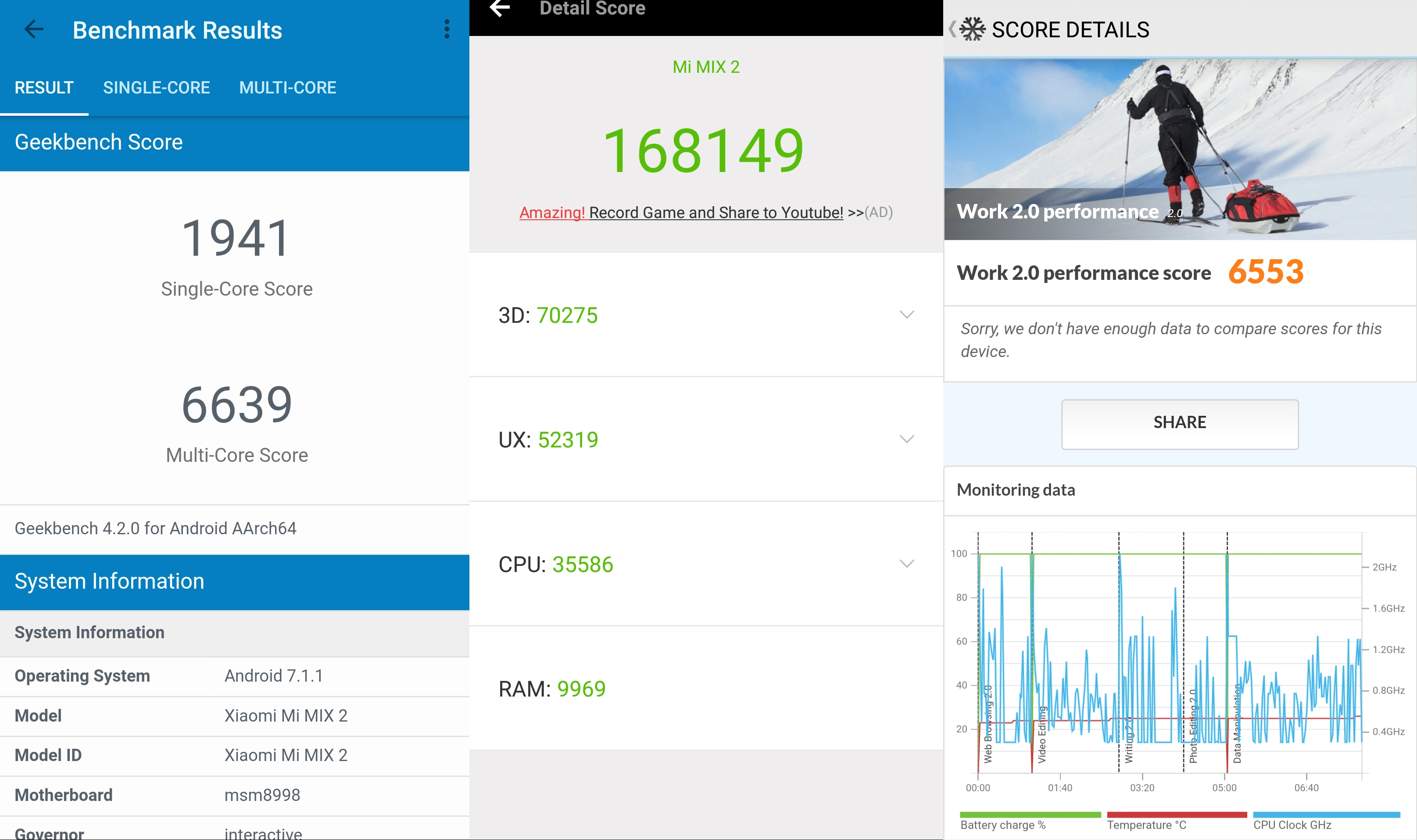1417x840 pixels.
Task: Tap the Mi MIX 2 device name
Action: click(x=706, y=67)
